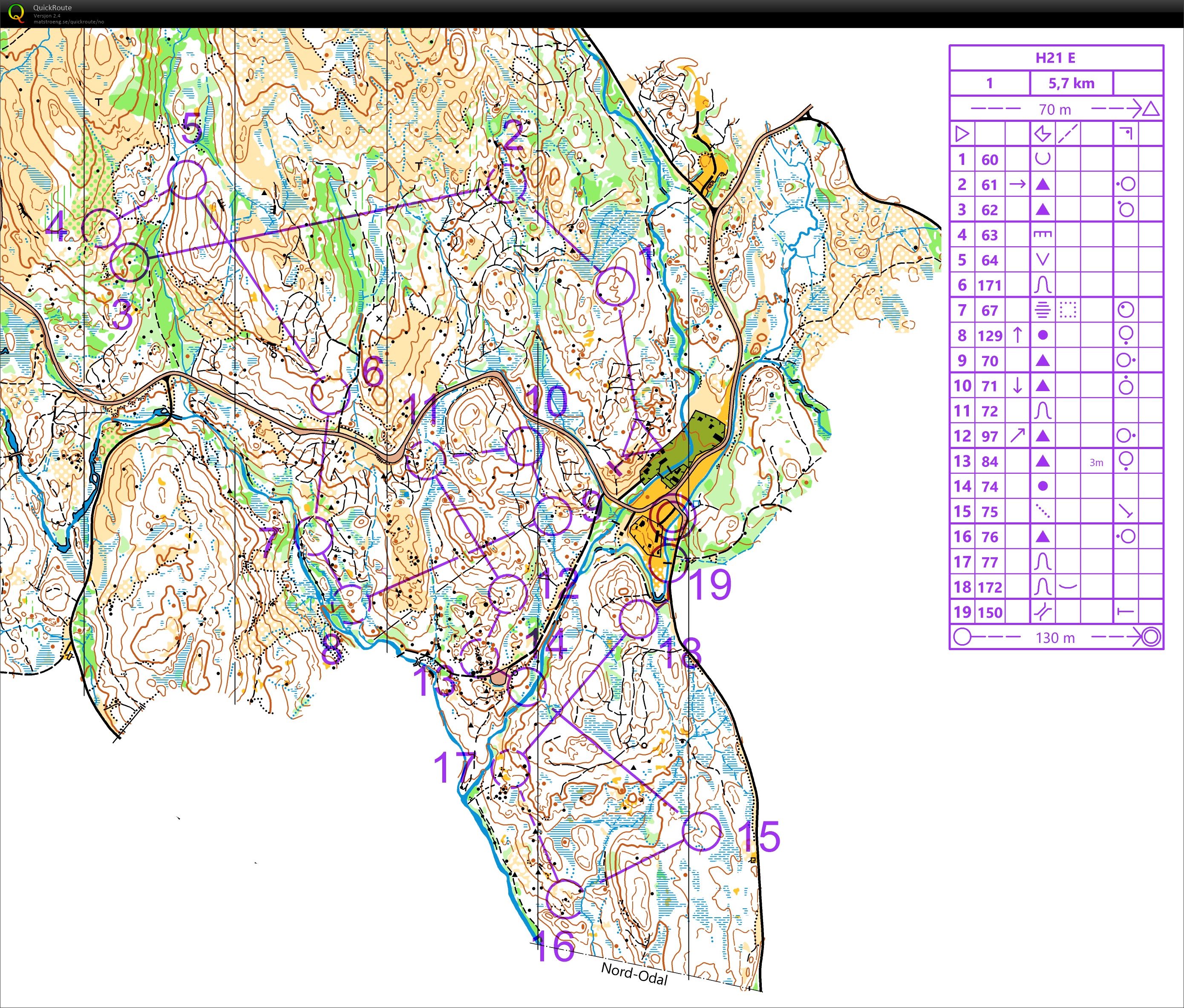Click control circle 3 on the map
This screenshot has width=1184, height=1008.
point(129,262)
